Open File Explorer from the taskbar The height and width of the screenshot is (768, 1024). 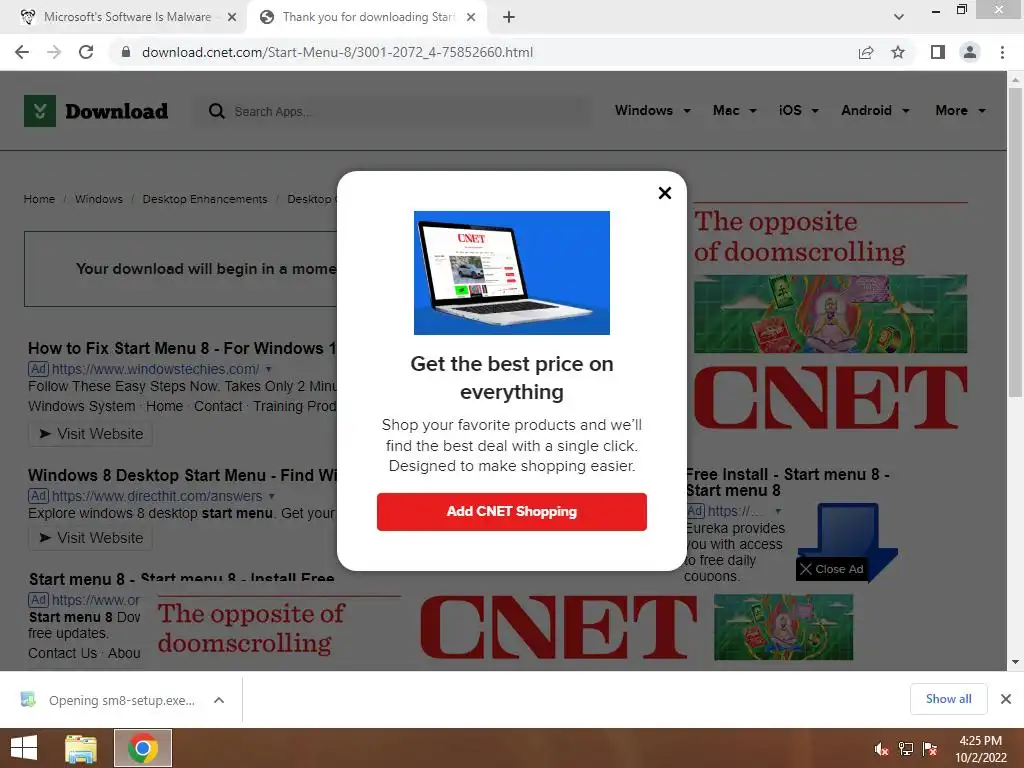[x=81, y=748]
